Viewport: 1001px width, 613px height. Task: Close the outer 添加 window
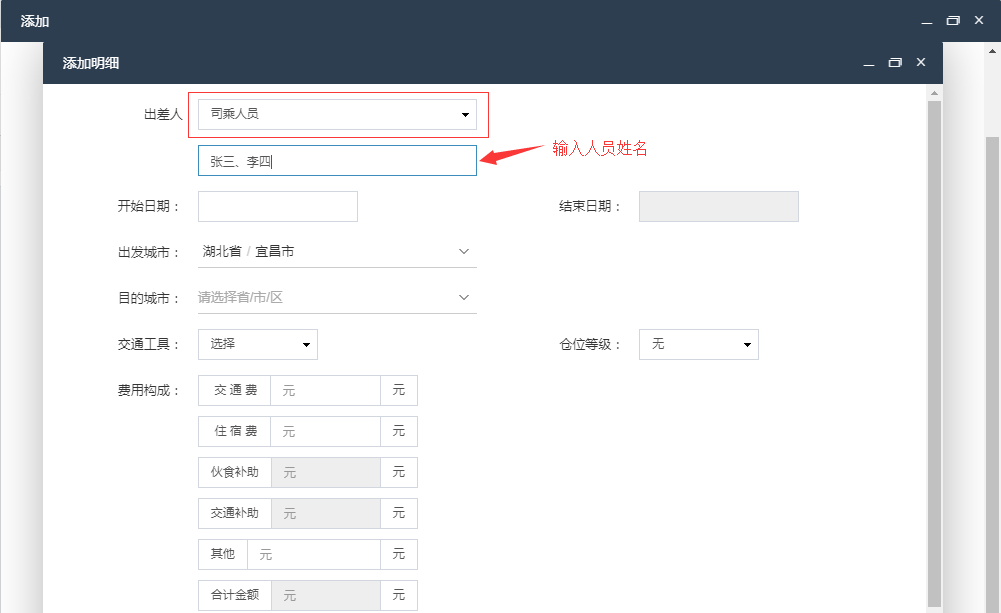pos(979,20)
